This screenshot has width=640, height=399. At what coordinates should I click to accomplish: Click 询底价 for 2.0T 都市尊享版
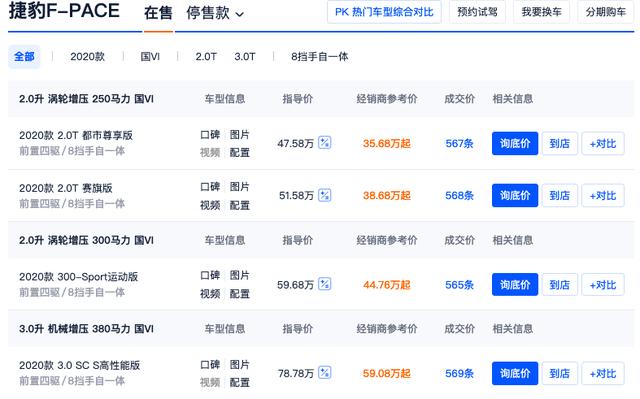[515, 143]
